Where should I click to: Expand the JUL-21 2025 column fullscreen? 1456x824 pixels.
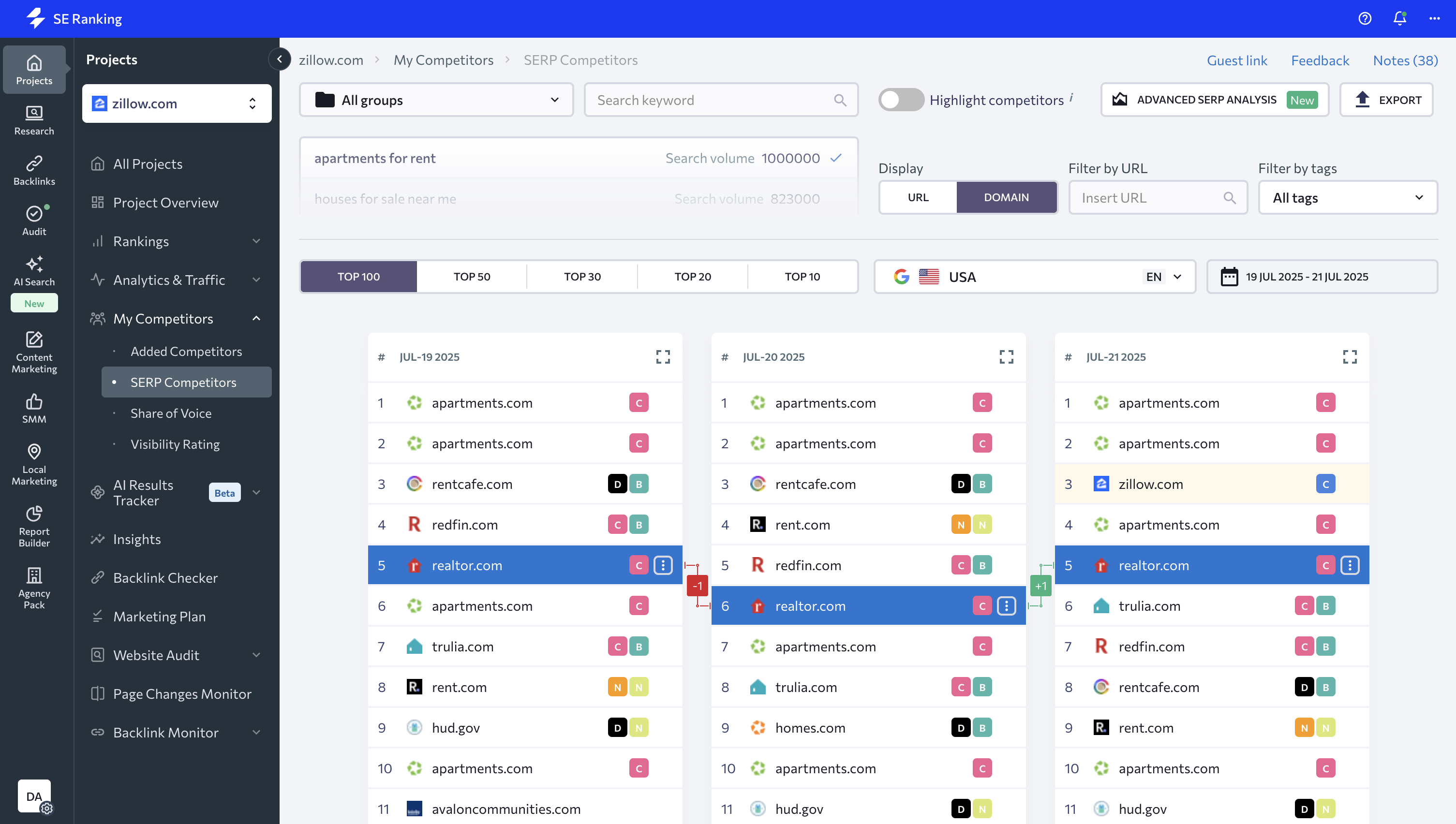pyautogui.click(x=1350, y=356)
